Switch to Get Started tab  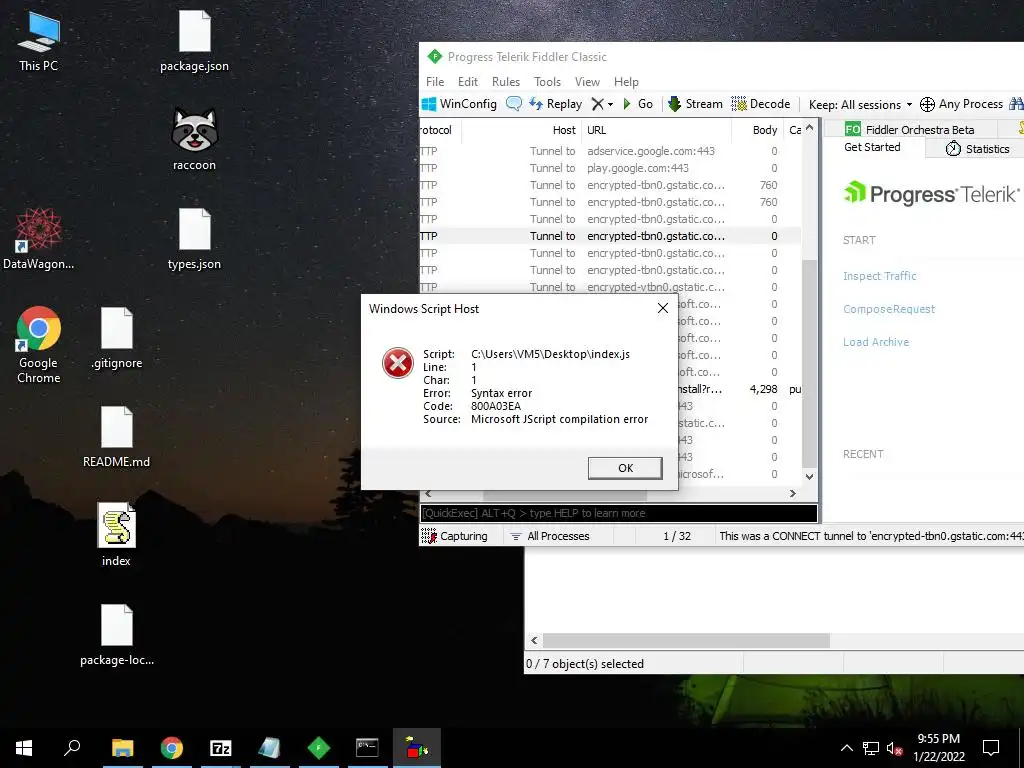click(872, 148)
